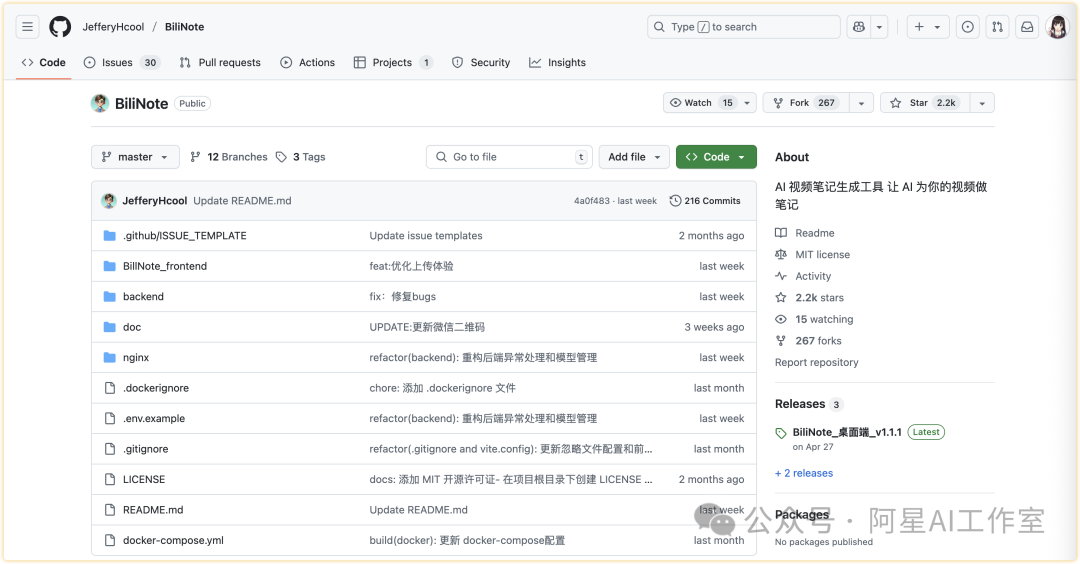Expand the Fork options caret
Viewport: 1080px width, 564px height.
(x=861, y=103)
